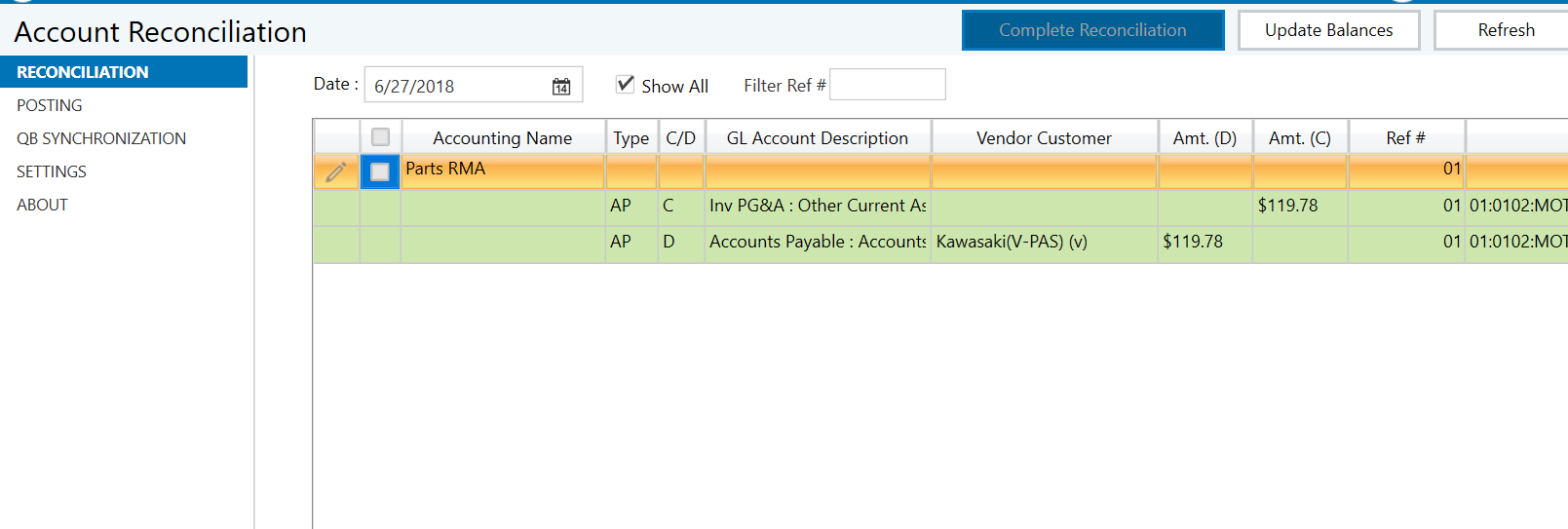1568x529 pixels.
Task: Sort by Vendor Customer column header
Action: click(x=1044, y=137)
